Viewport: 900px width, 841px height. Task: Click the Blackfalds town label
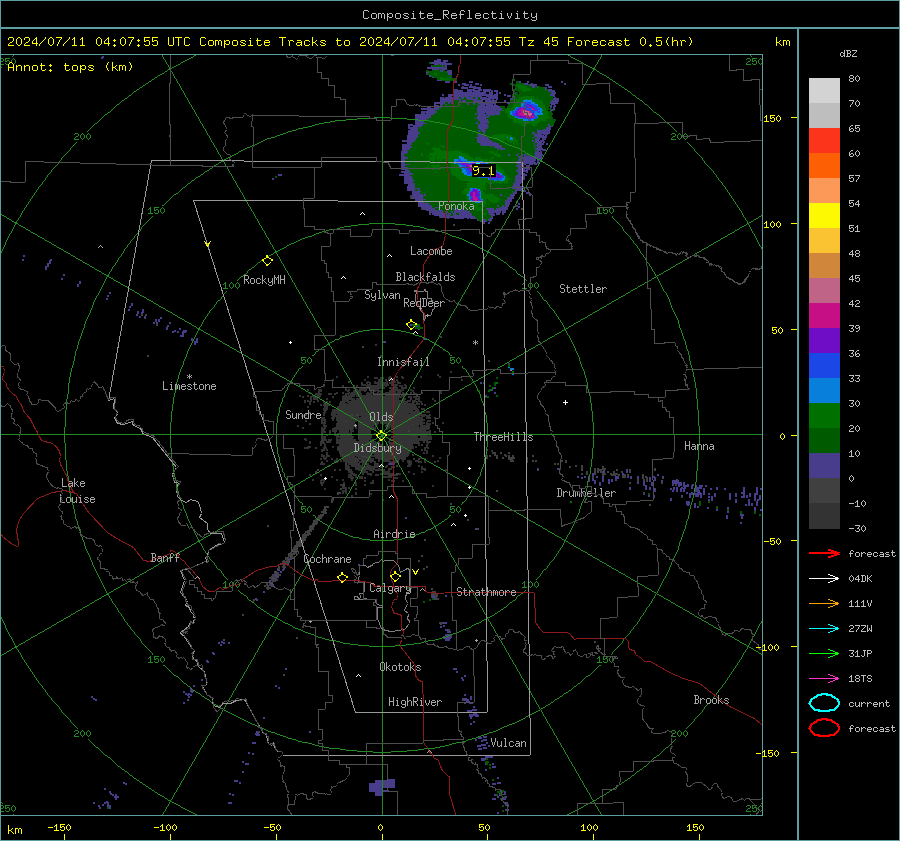(x=425, y=277)
